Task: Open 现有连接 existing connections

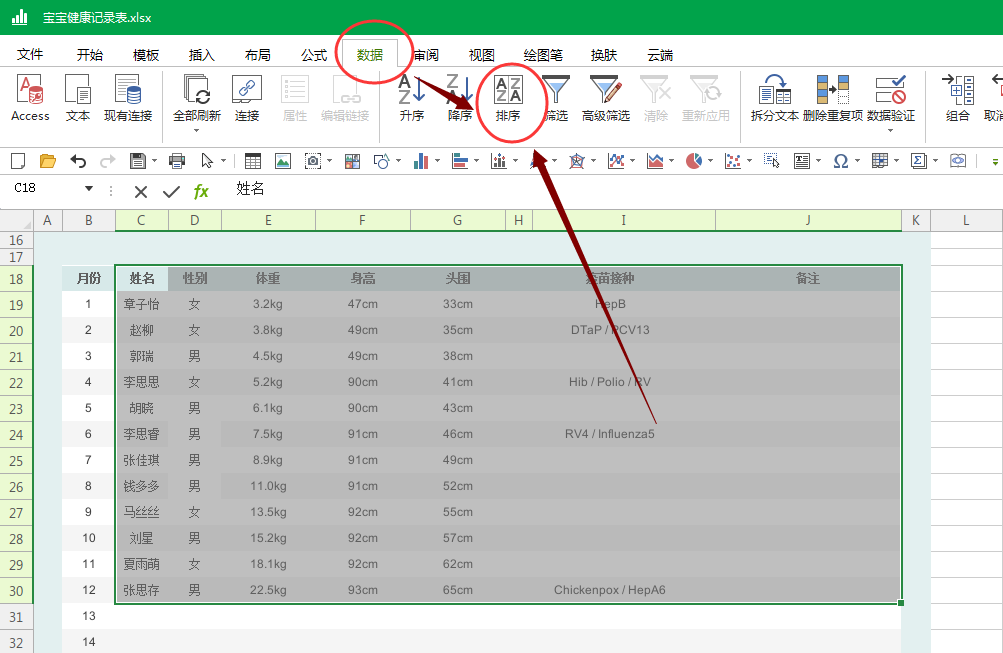Action: click(x=128, y=97)
